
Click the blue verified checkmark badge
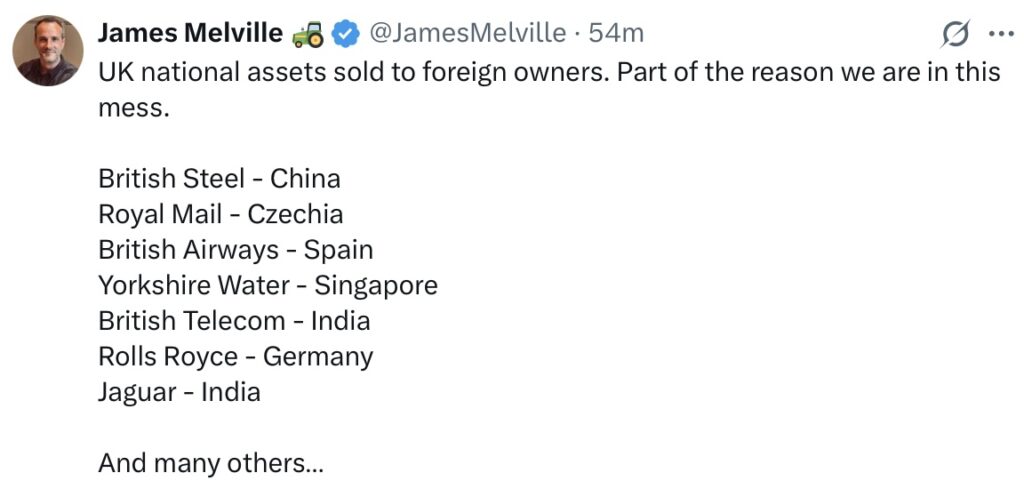coord(346,34)
